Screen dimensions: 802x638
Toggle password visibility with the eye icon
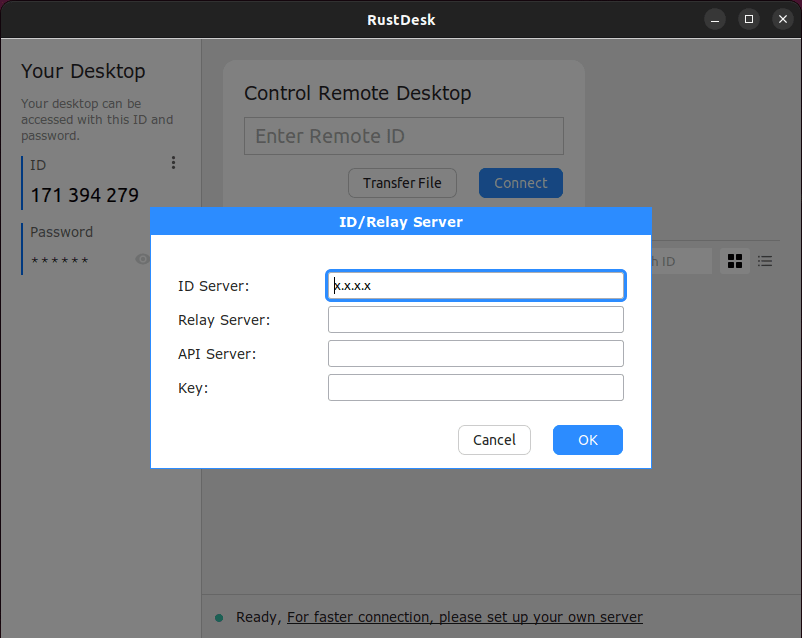(143, 259)
